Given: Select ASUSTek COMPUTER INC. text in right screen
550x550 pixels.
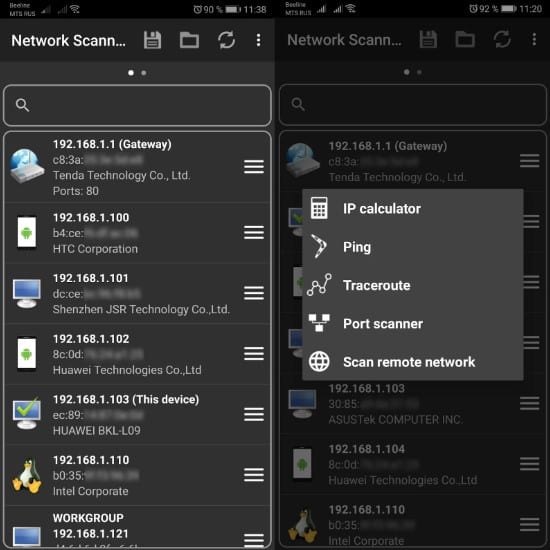Looking at the screenshot, I should (x=395, y=420).
